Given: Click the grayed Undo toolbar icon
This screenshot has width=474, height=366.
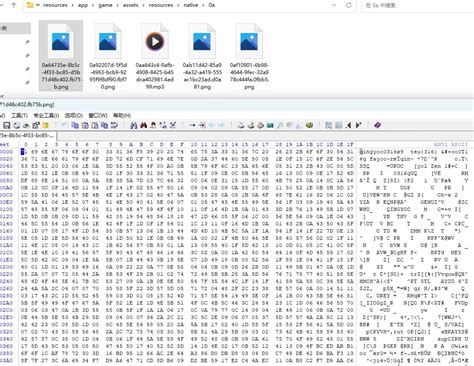Looking at the screenshot, I should coord(65,125).
